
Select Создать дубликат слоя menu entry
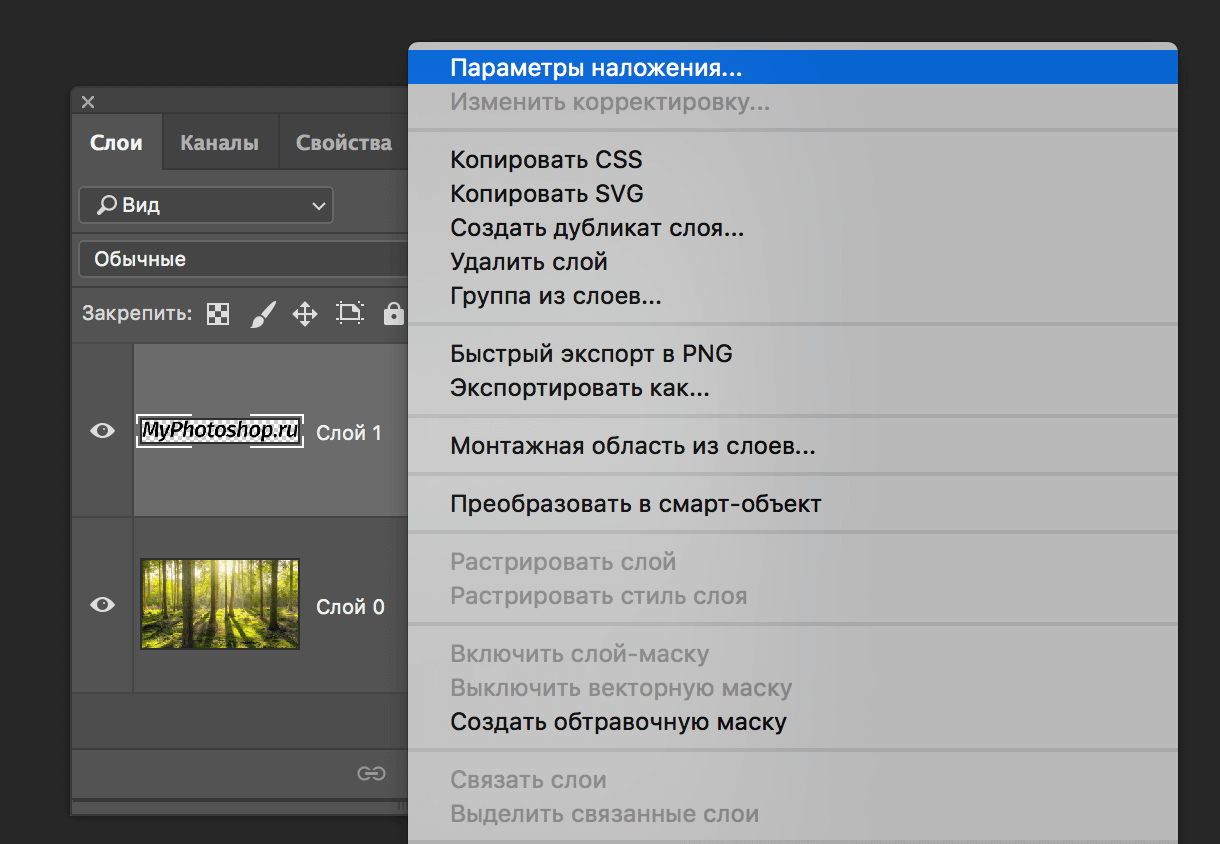(597, 228)
